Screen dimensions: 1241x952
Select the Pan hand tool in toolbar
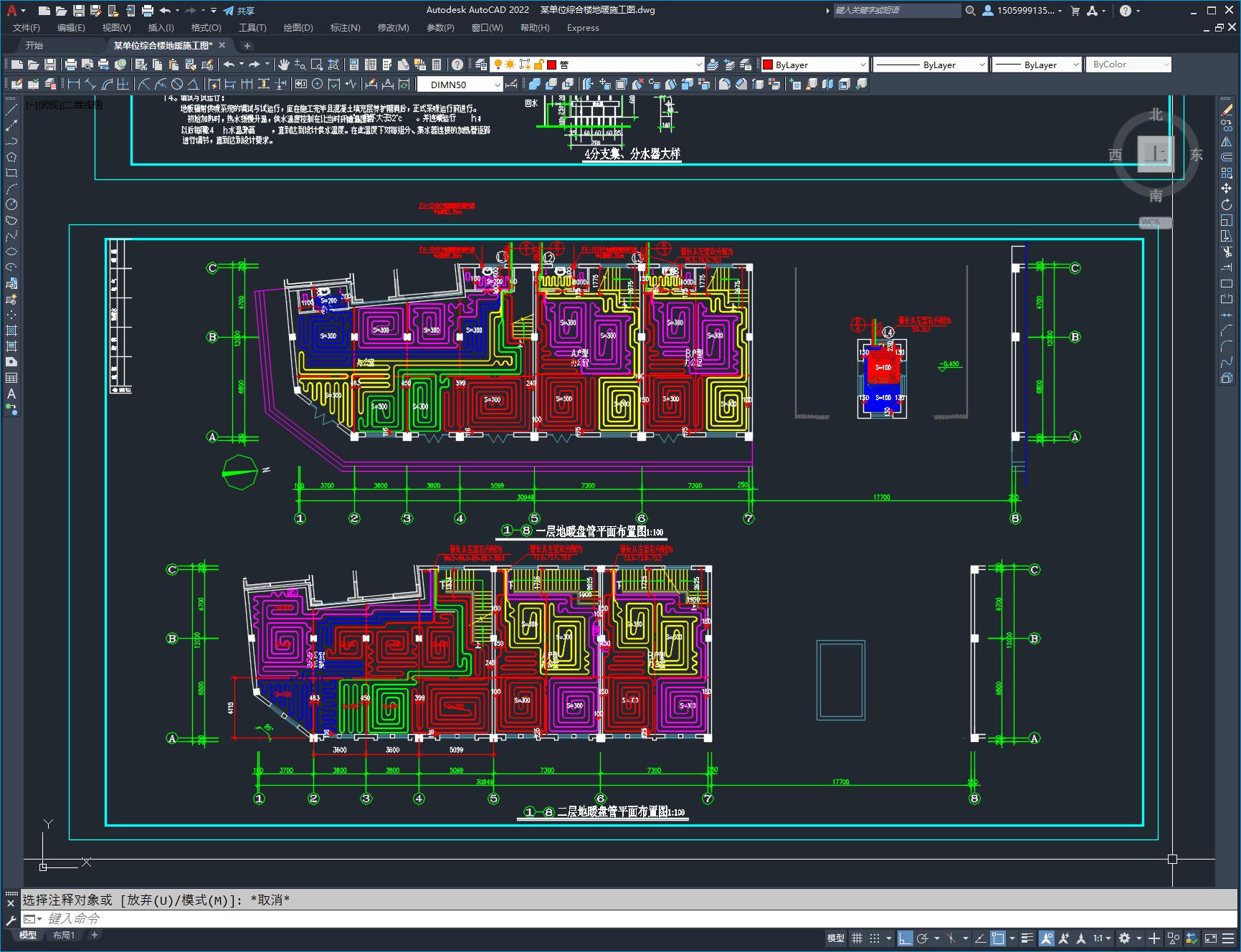(x=284, y=65)
